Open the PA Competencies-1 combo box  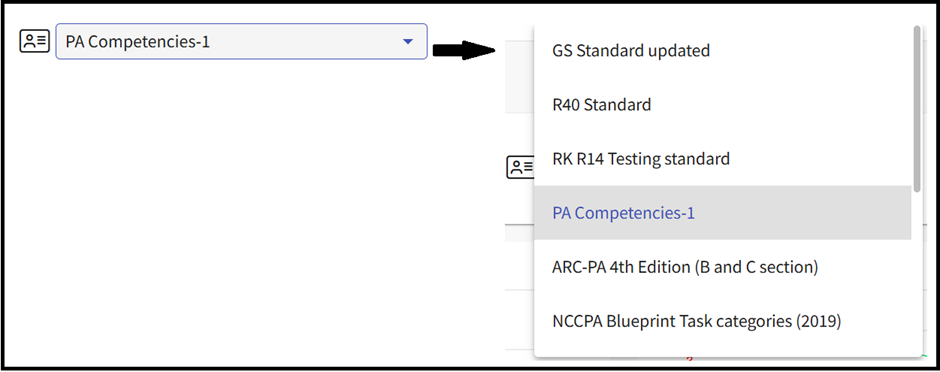(x=242, y=41)
